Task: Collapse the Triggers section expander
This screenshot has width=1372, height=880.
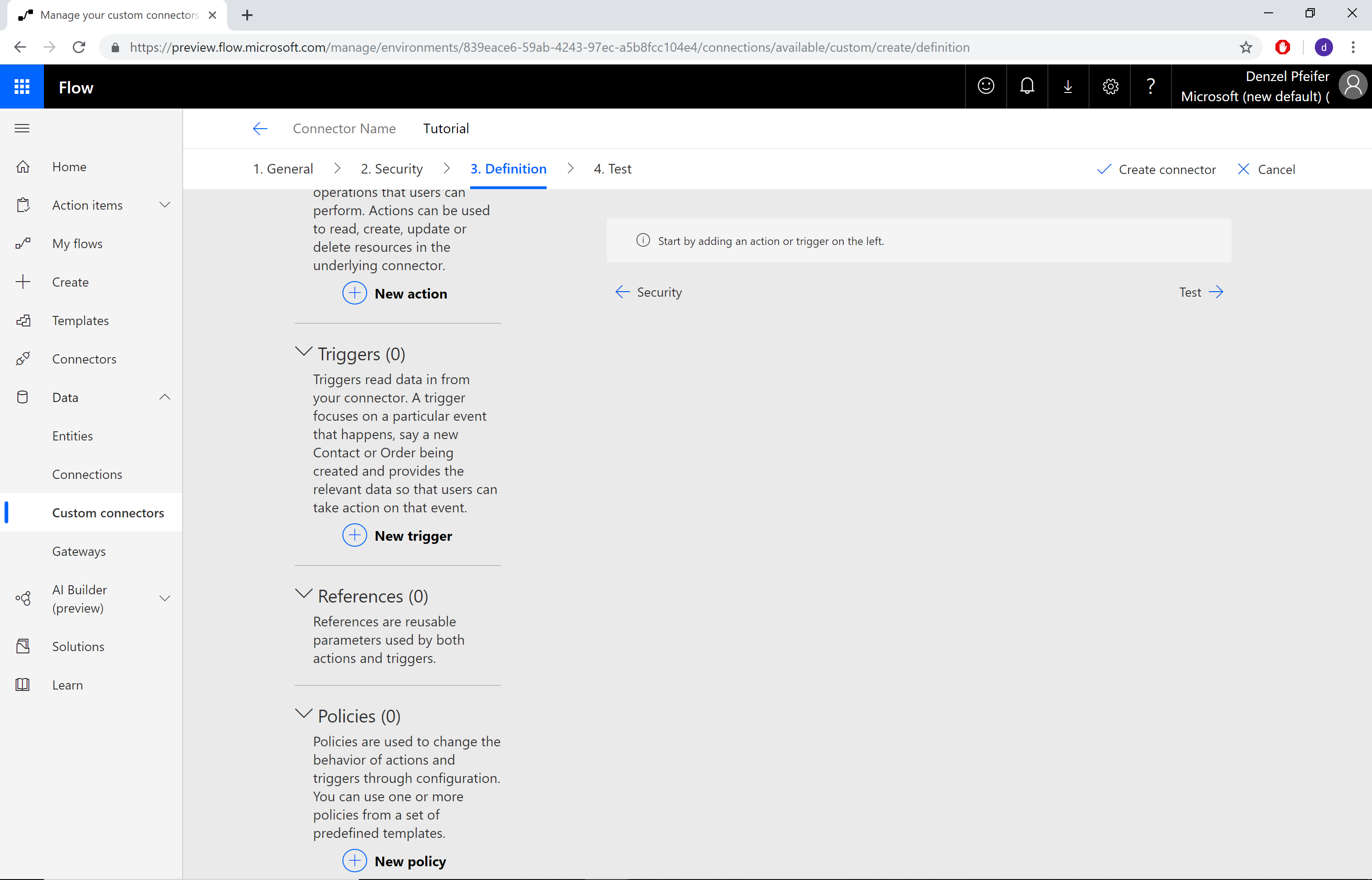Action: [302, 352]
